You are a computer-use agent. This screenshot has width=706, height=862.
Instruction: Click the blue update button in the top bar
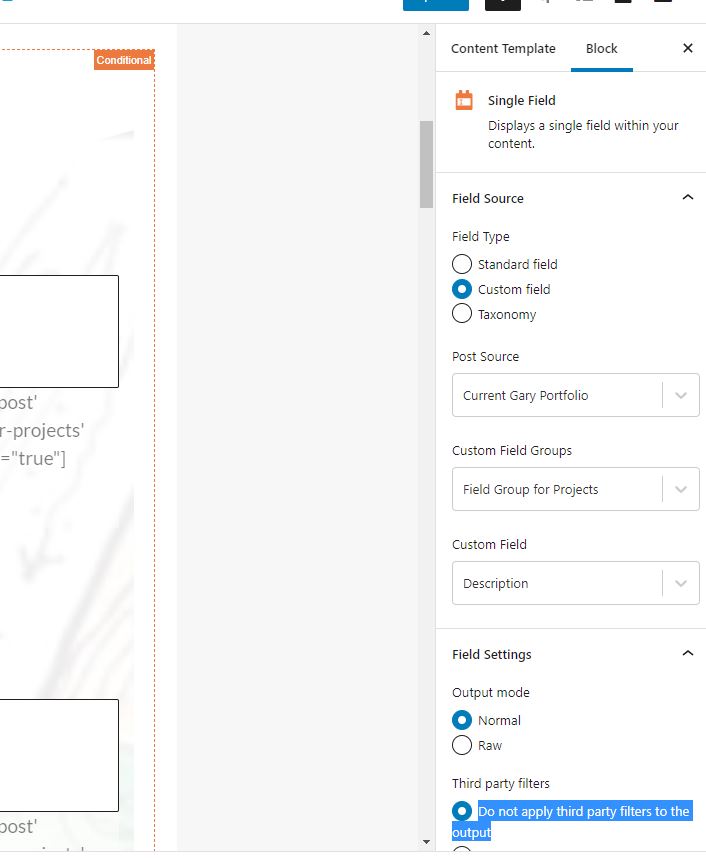point(435,5)
